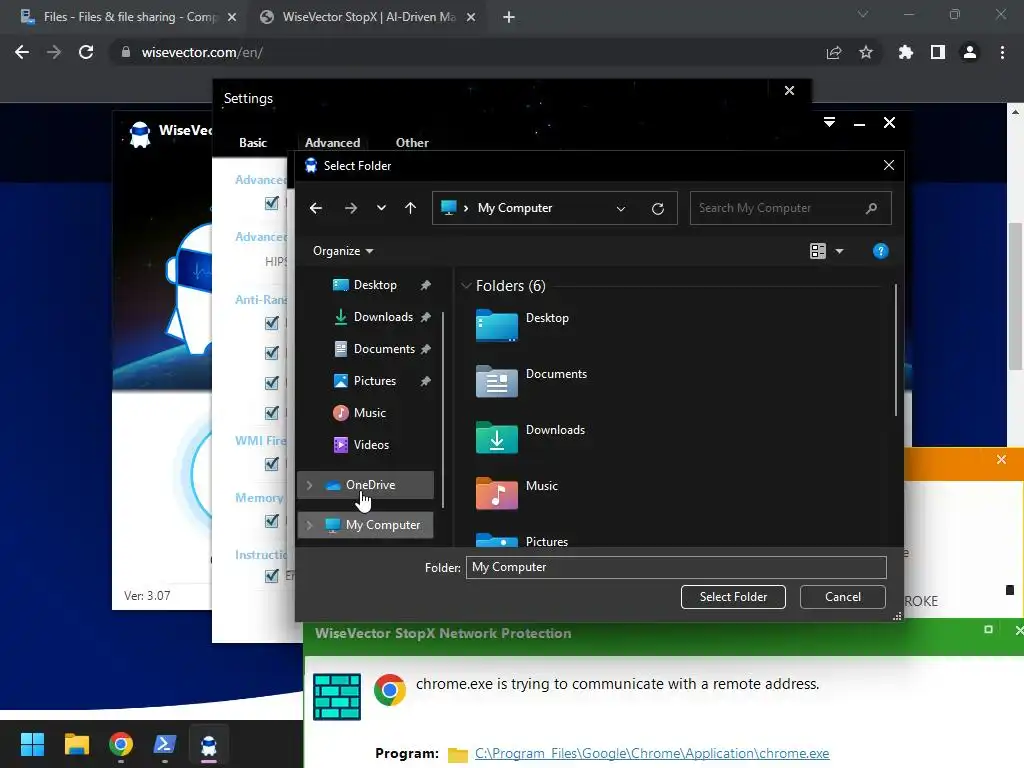This screenshot has width=1024, height=768.
Task: Click the Cancel button
Action: (842, 597)
